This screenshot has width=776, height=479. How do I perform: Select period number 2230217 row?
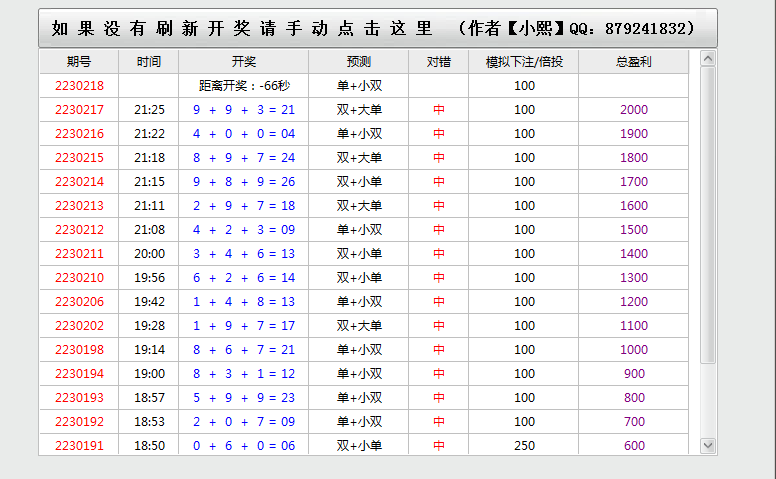(x=79, y=110)
